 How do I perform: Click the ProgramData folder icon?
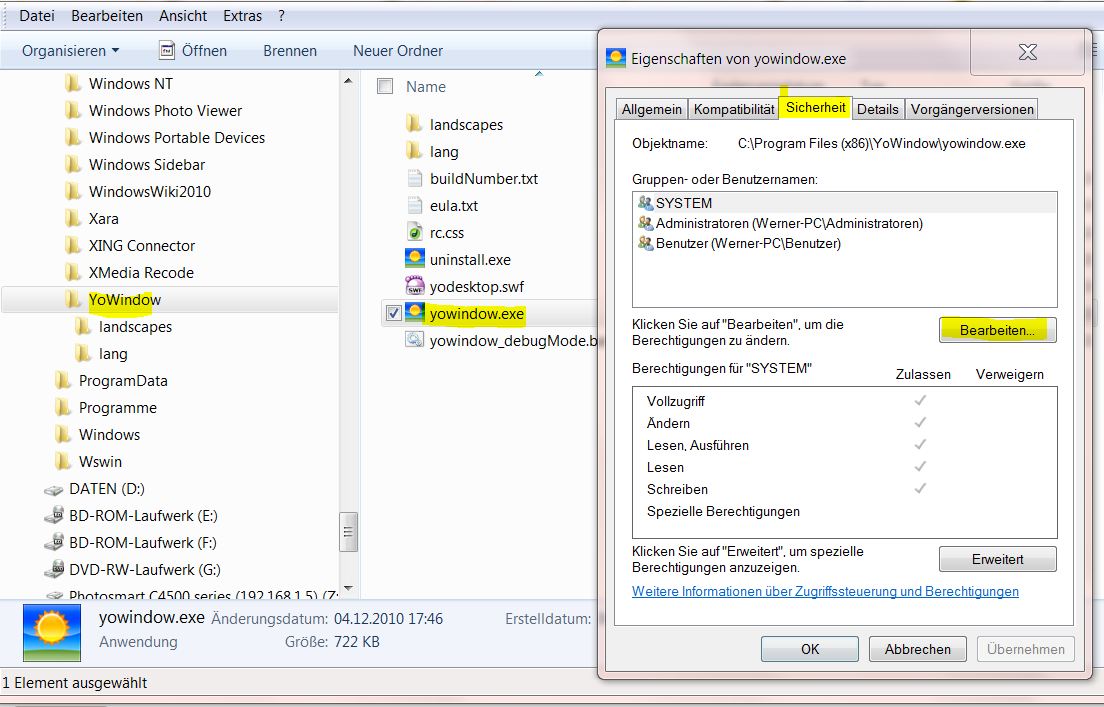[x=63, y=381]
